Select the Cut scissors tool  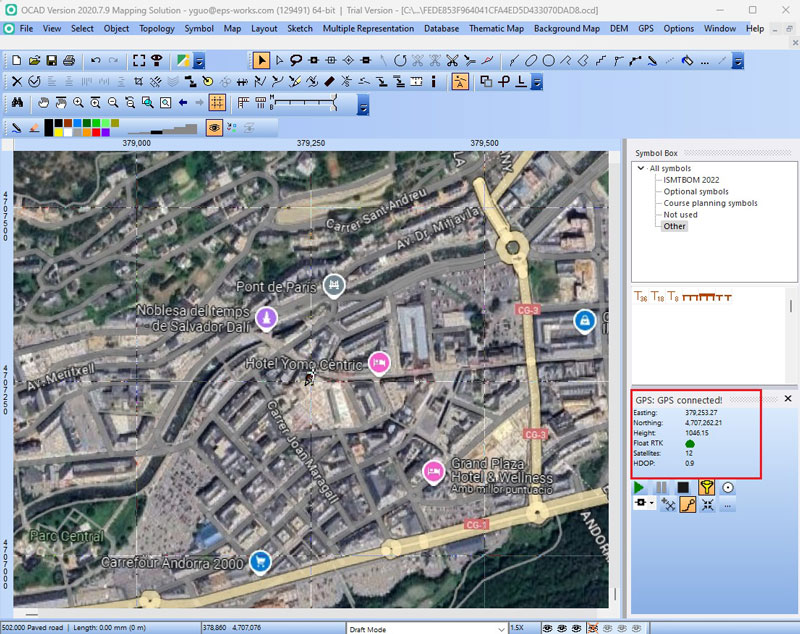(453, 61)
